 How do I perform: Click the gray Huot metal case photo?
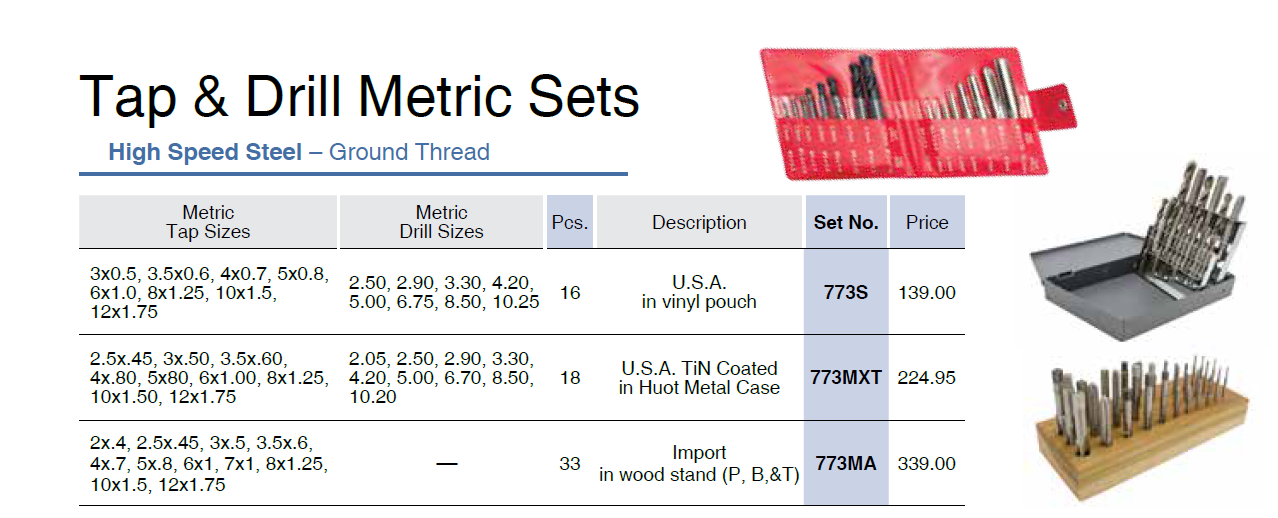1140,249
